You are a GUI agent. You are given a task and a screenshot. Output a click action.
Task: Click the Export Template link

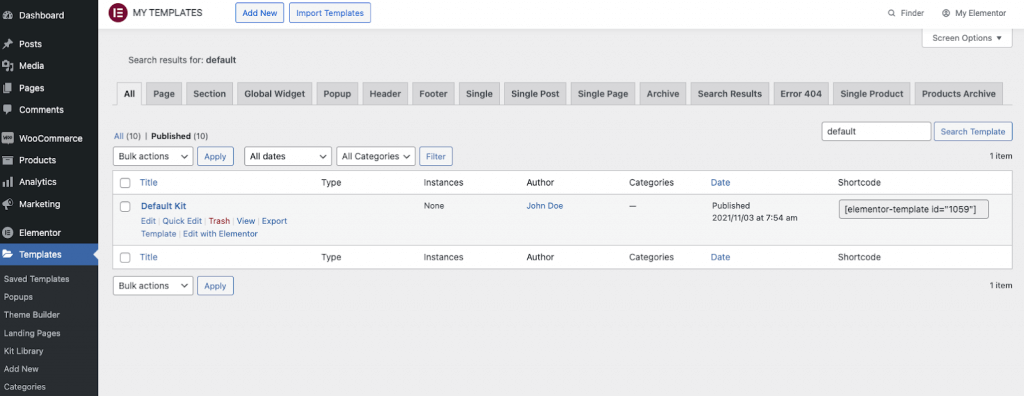274,221
